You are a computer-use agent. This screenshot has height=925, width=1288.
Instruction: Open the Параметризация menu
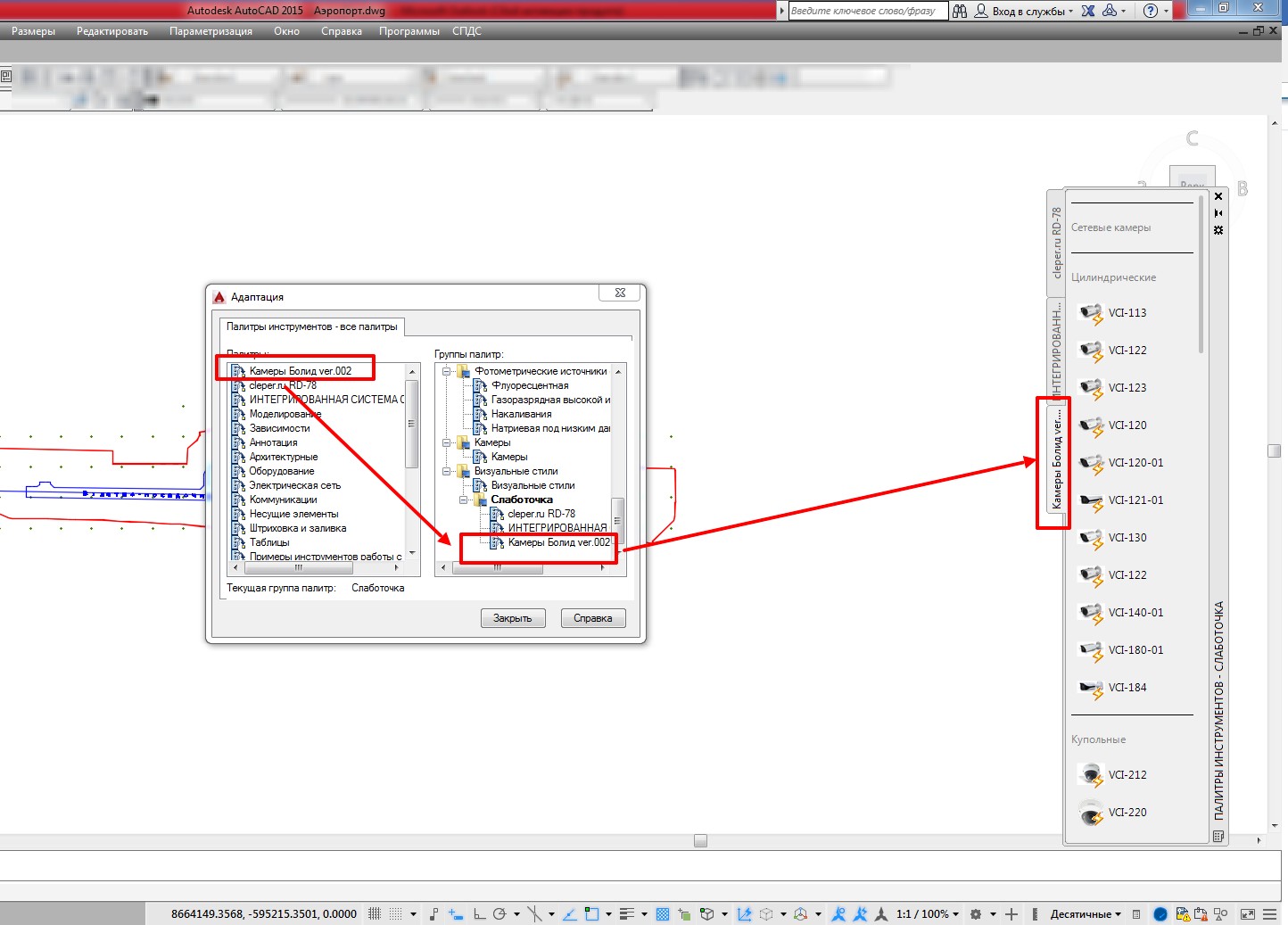point(211,31)
